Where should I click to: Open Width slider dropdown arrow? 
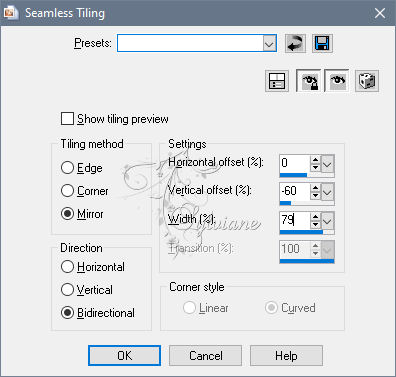tap(327, 220)
